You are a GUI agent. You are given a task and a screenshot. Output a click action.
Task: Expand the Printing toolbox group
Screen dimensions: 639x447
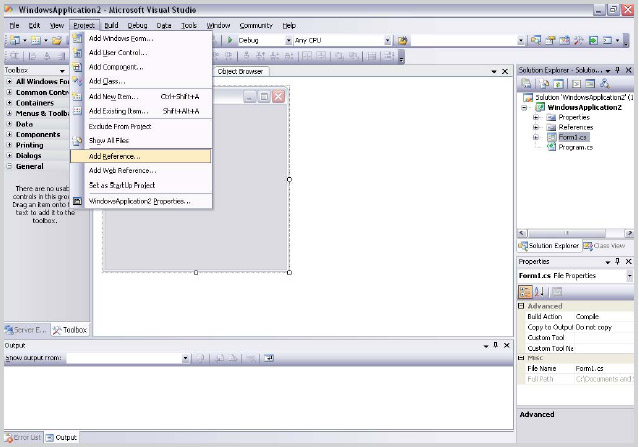coord(9,145)
